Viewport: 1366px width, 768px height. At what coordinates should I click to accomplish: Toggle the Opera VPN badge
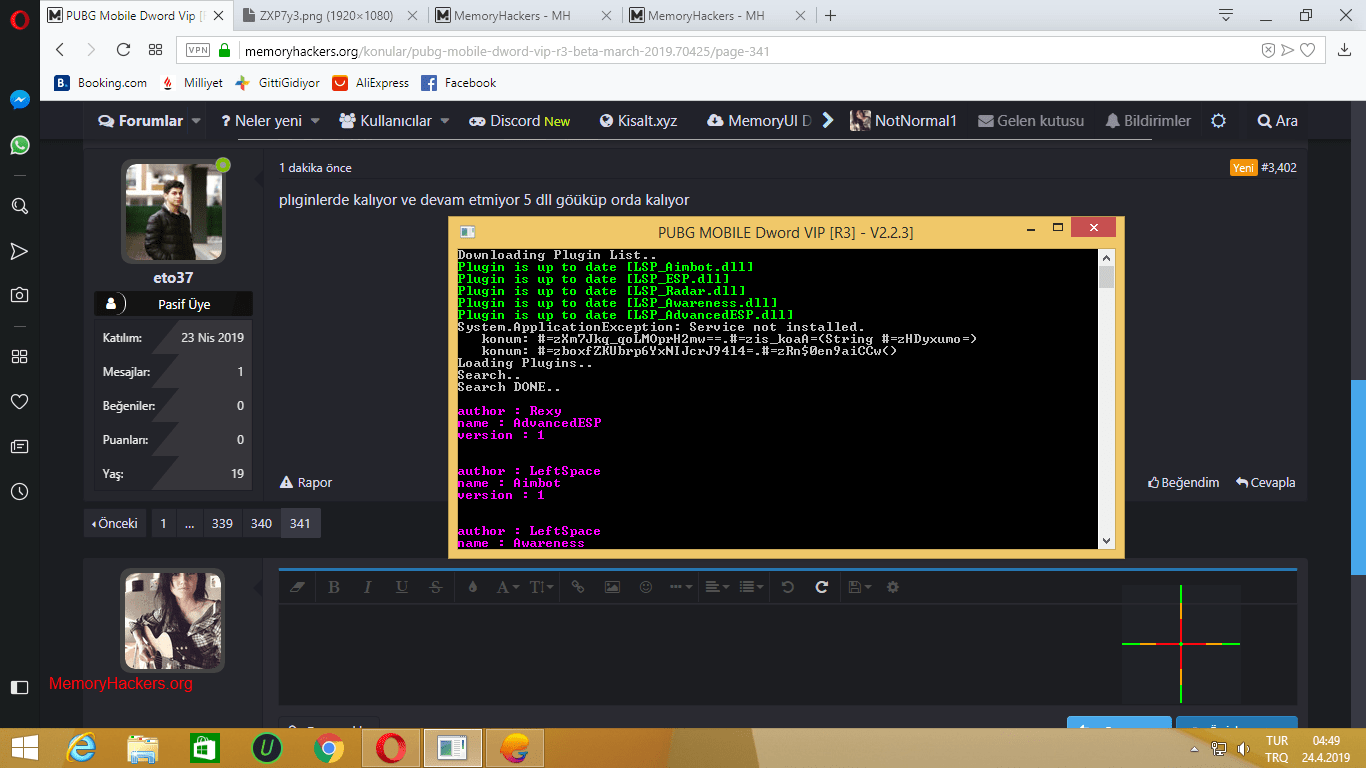(198, 50)
